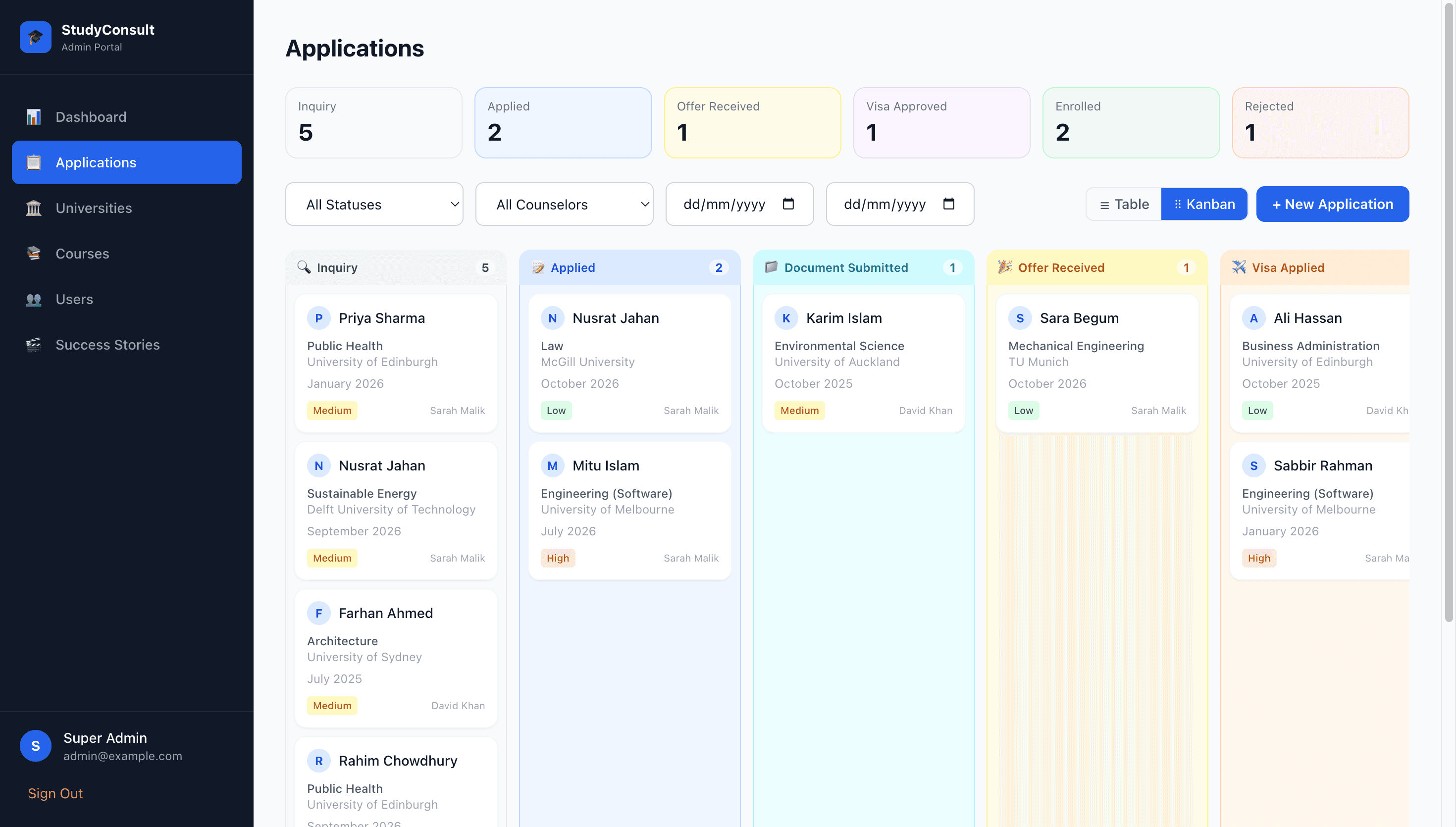The image size is (1456, 827).
Task: Click the A avatar on Ali Hassan card
Action: point(1254,318)
